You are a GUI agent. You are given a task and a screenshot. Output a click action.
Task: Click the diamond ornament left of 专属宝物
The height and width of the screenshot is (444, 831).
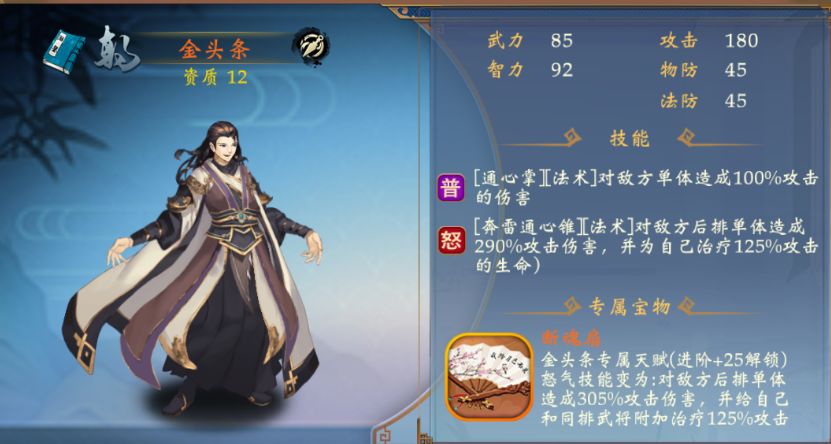click(572, 305)
